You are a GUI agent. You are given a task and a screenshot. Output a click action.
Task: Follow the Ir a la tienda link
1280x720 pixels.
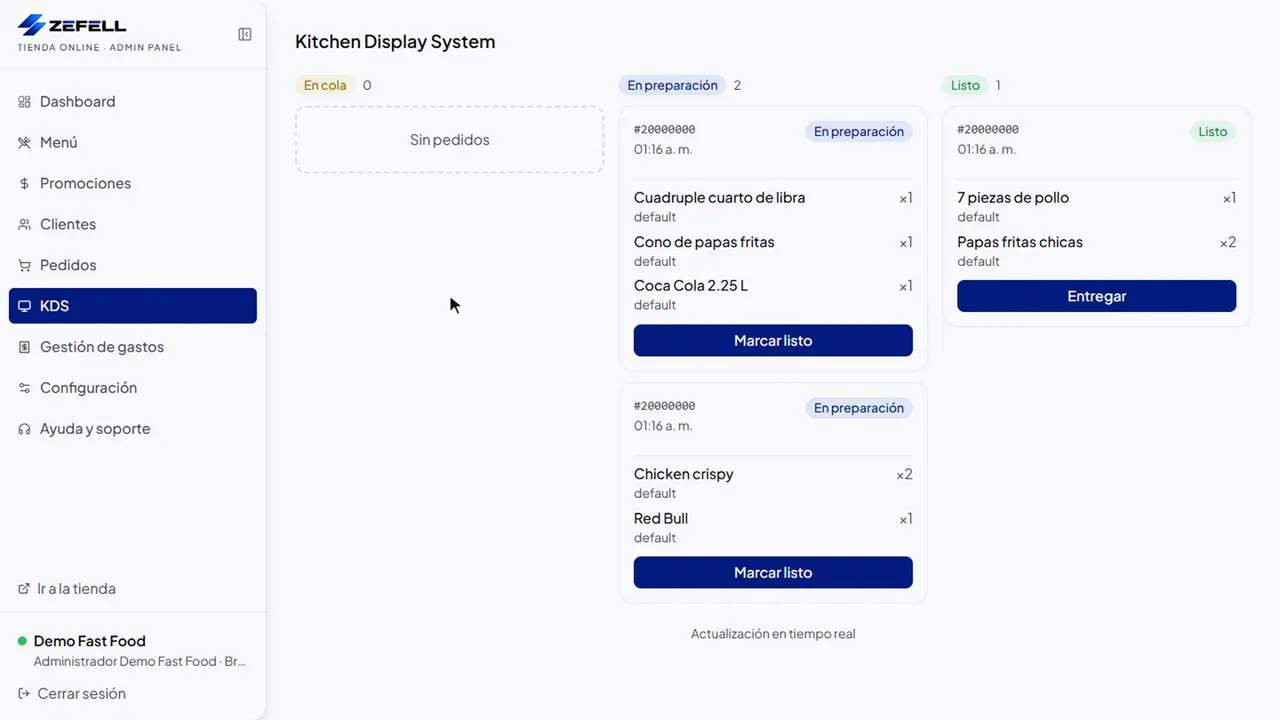point(67,589)
